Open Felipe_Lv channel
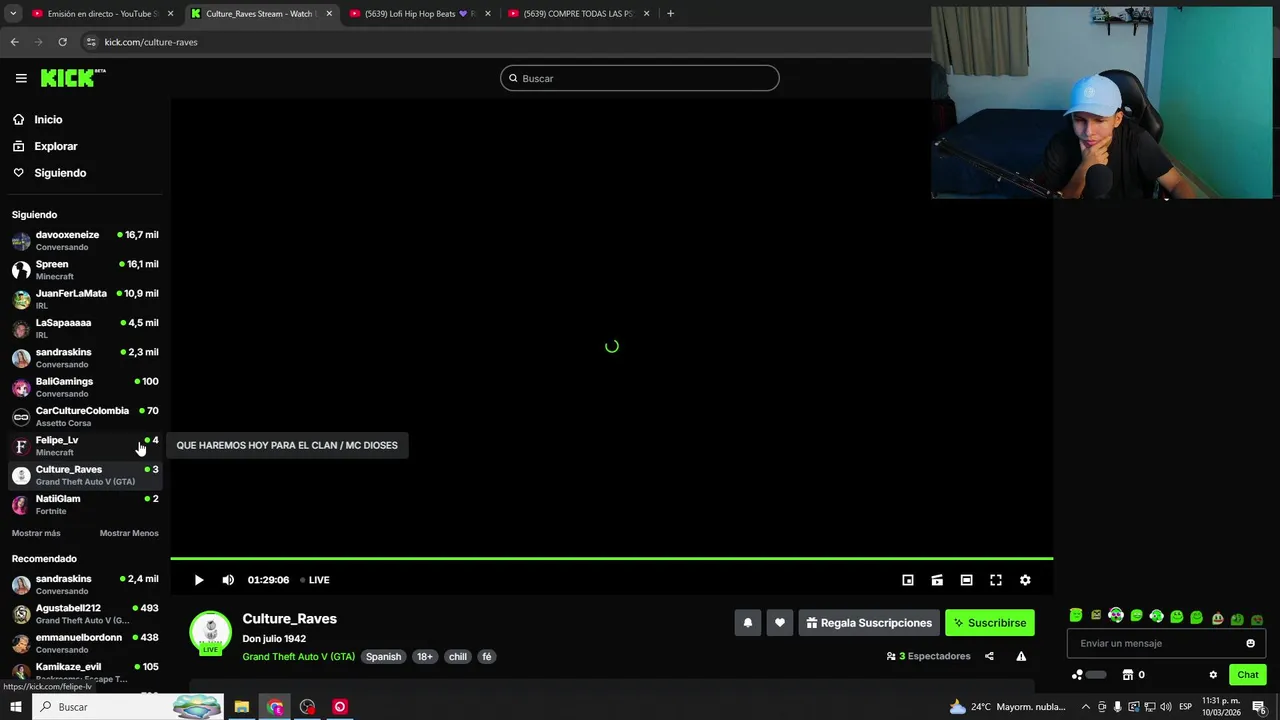Screen dimensions: 1280x720 tap(85, 445)
